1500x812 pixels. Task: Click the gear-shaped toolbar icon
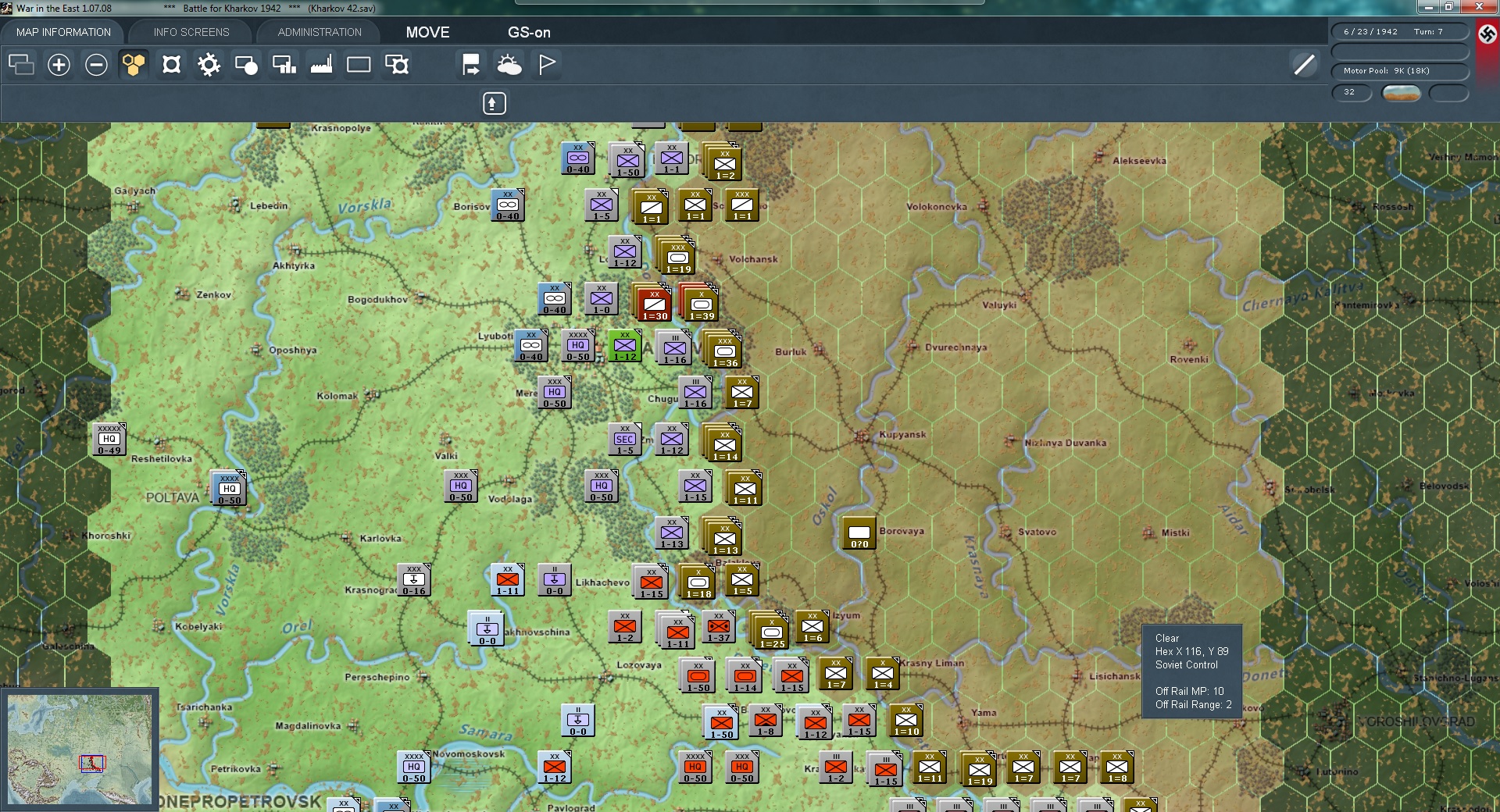(x=209, y=64)
